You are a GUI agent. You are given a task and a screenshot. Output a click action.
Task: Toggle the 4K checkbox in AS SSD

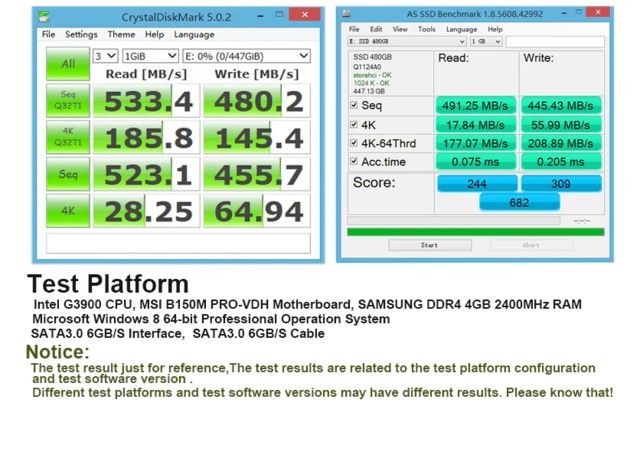(x=353, y=125)
